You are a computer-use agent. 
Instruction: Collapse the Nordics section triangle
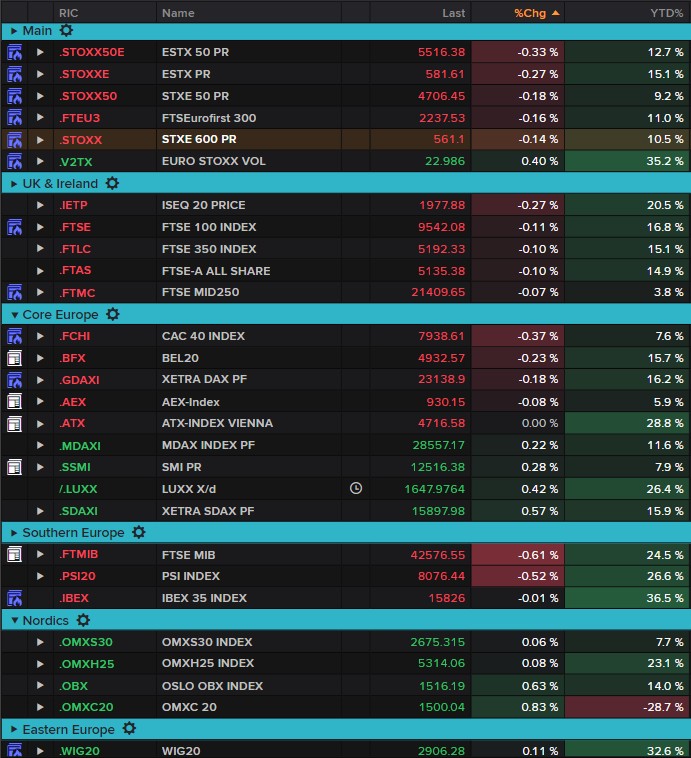click(14, 621)
